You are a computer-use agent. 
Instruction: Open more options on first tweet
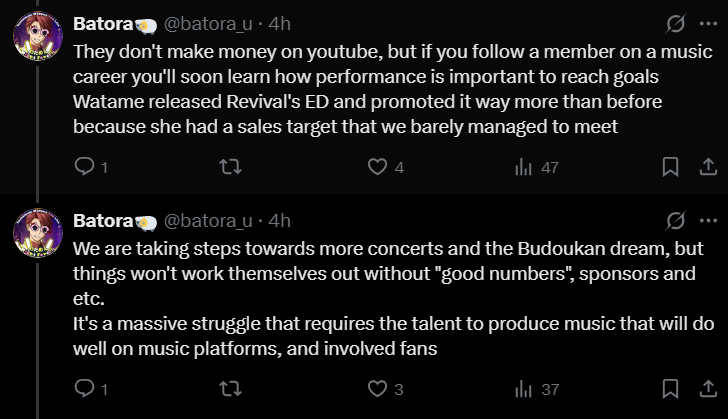(707, 24)
